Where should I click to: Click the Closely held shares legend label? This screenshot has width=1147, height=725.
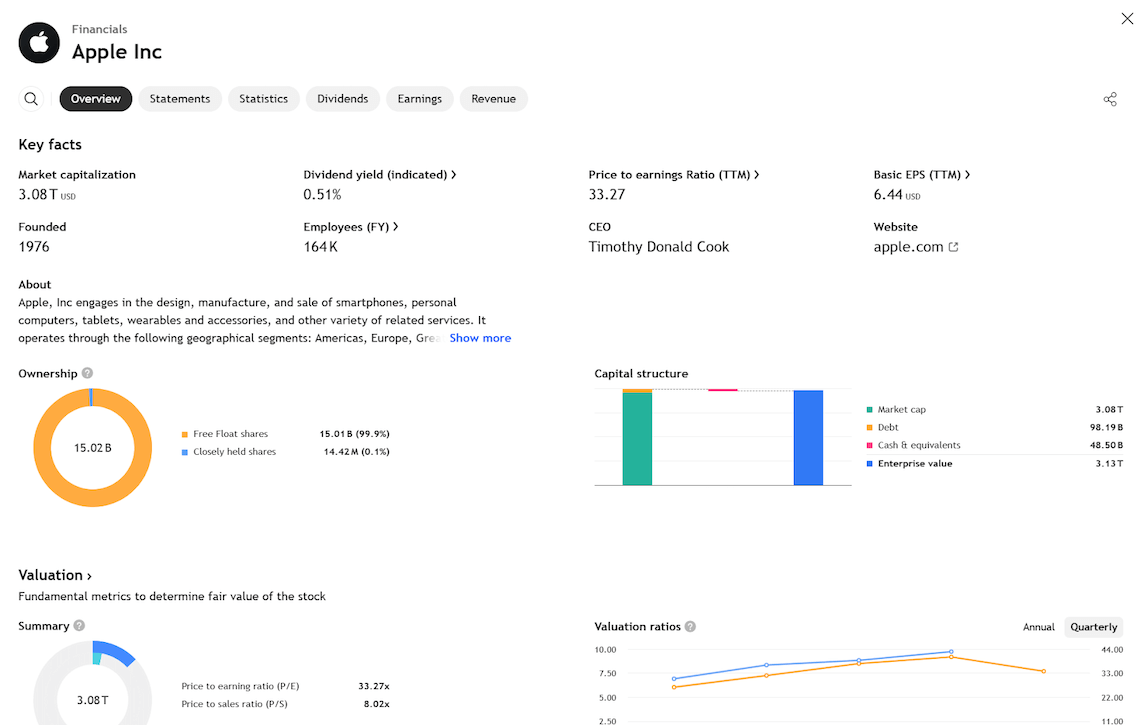pyautogui.click(x=235, y=451)
